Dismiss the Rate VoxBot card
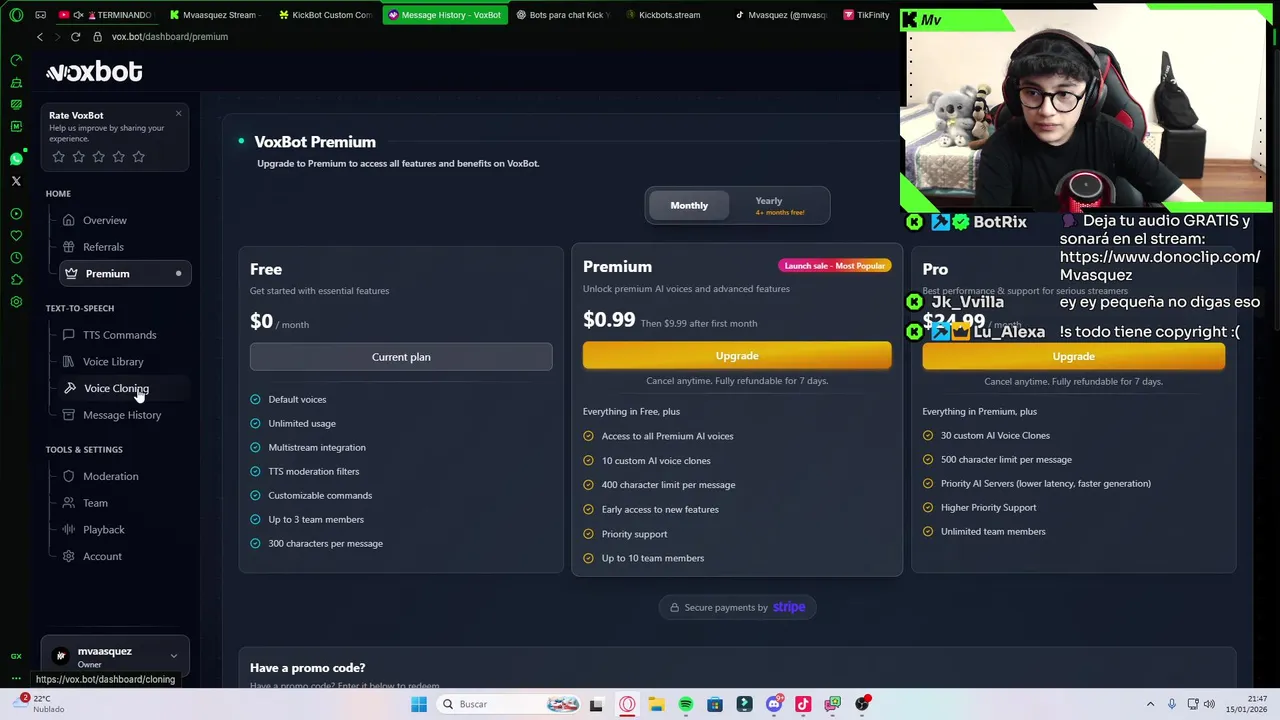This screenshot has height=720, width=1280. click(178, 113)
